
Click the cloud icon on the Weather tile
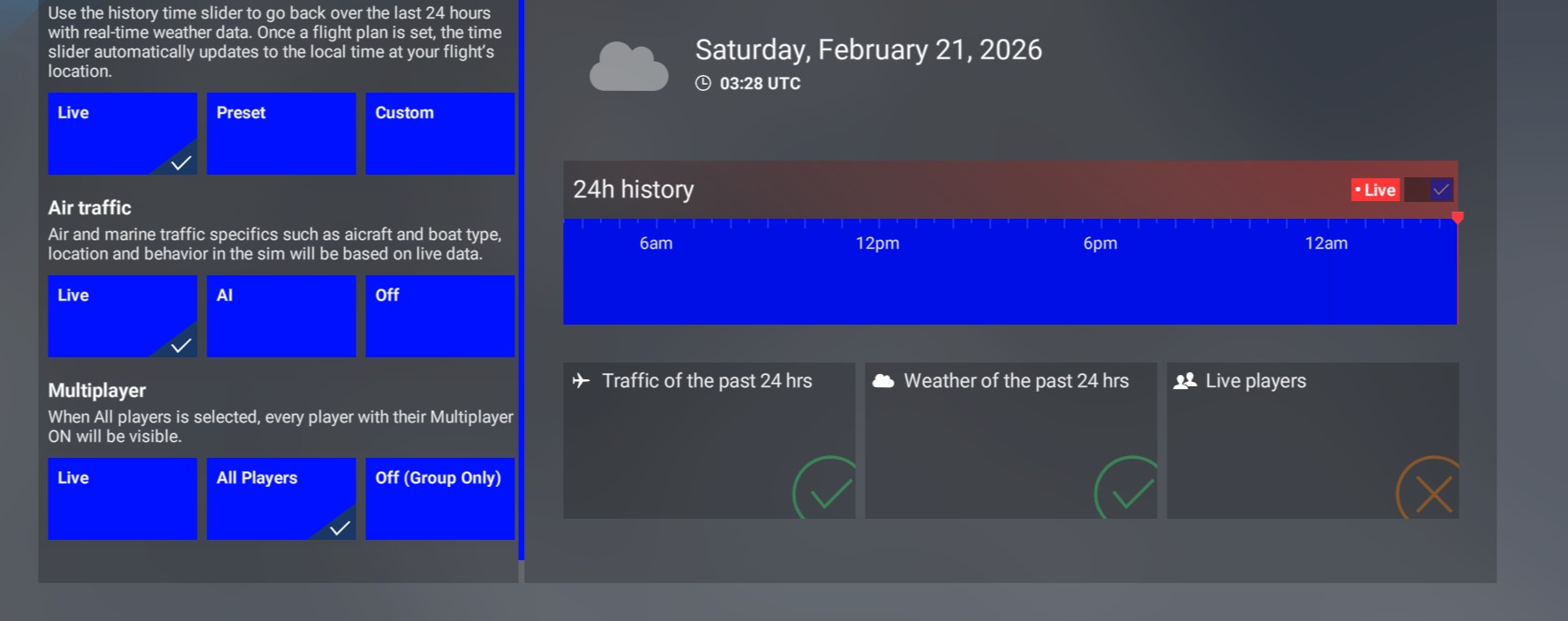pos(882,381)
